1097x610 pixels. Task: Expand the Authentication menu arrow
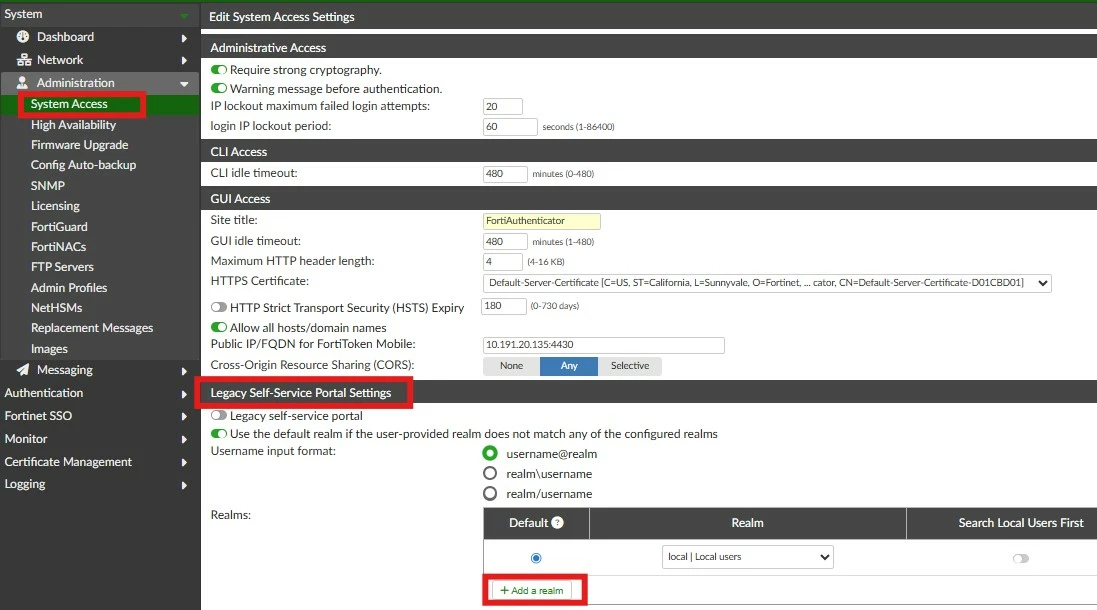coord(184,394)
